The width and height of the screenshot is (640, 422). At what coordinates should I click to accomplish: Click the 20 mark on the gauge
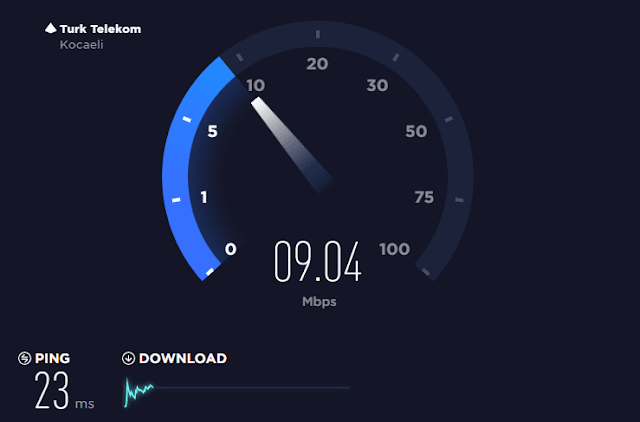point(317,64)
